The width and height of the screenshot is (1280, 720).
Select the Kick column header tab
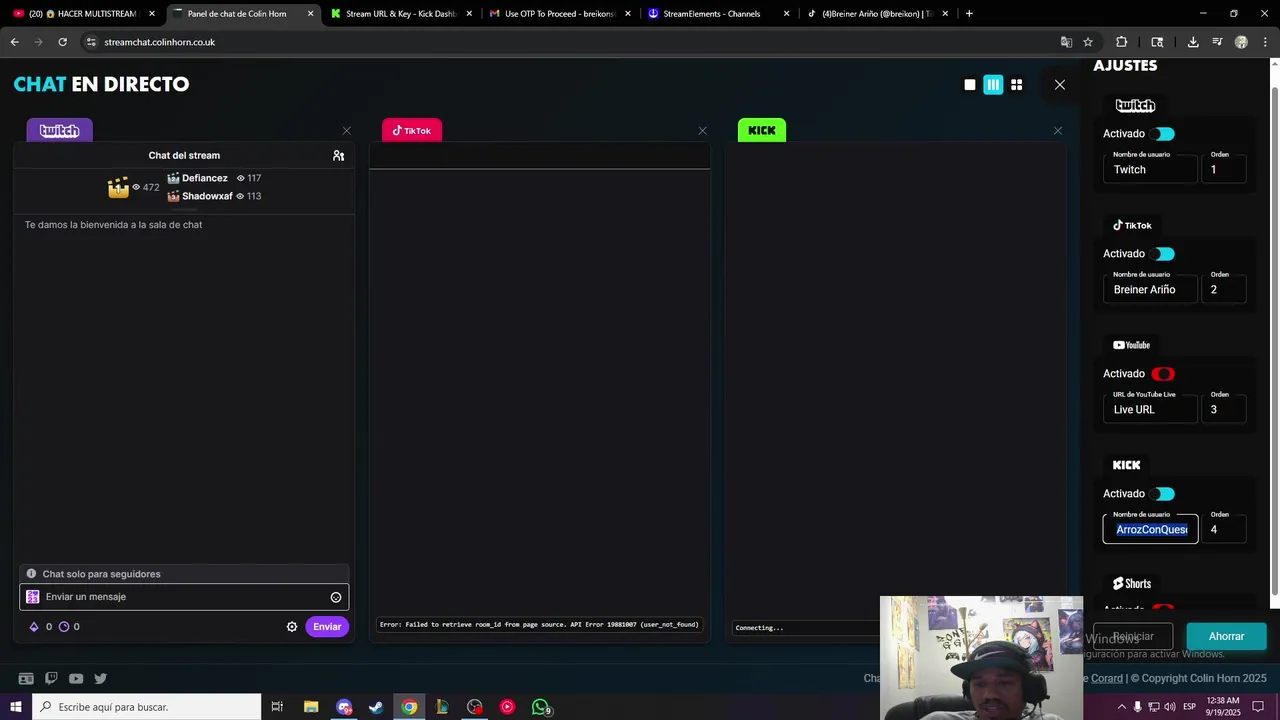[x=762, y=131]
